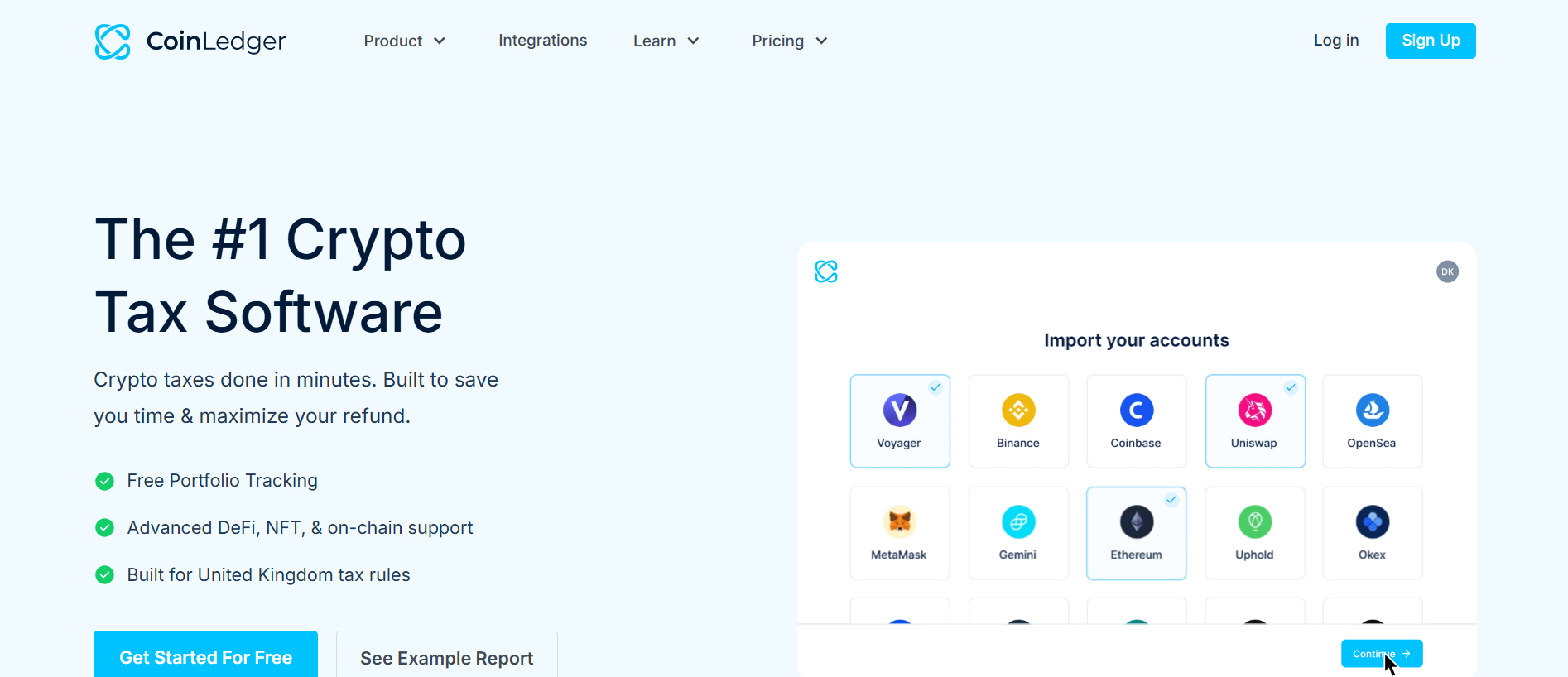Go to the Integrations page

(542, 41)
